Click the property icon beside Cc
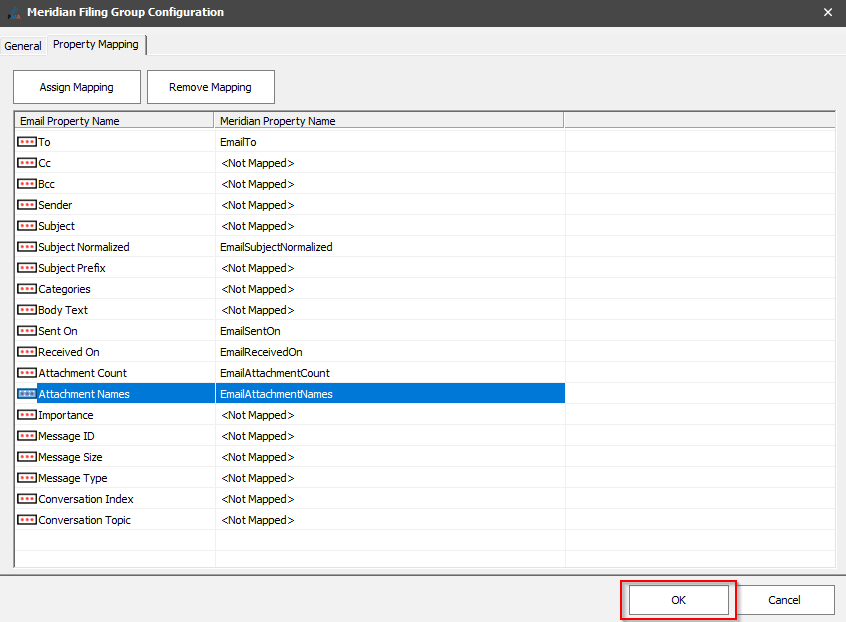The image size is (846, 622). click(x=26, y=163)
